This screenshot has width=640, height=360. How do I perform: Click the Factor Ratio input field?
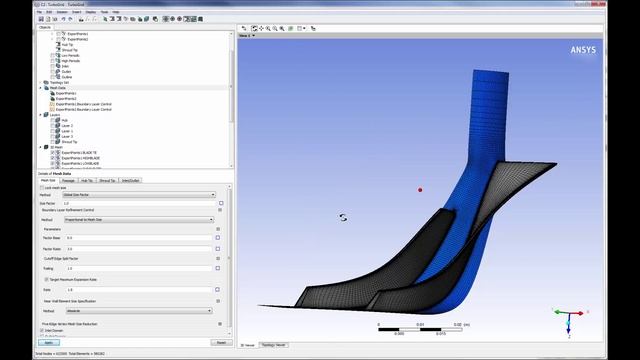138,249
